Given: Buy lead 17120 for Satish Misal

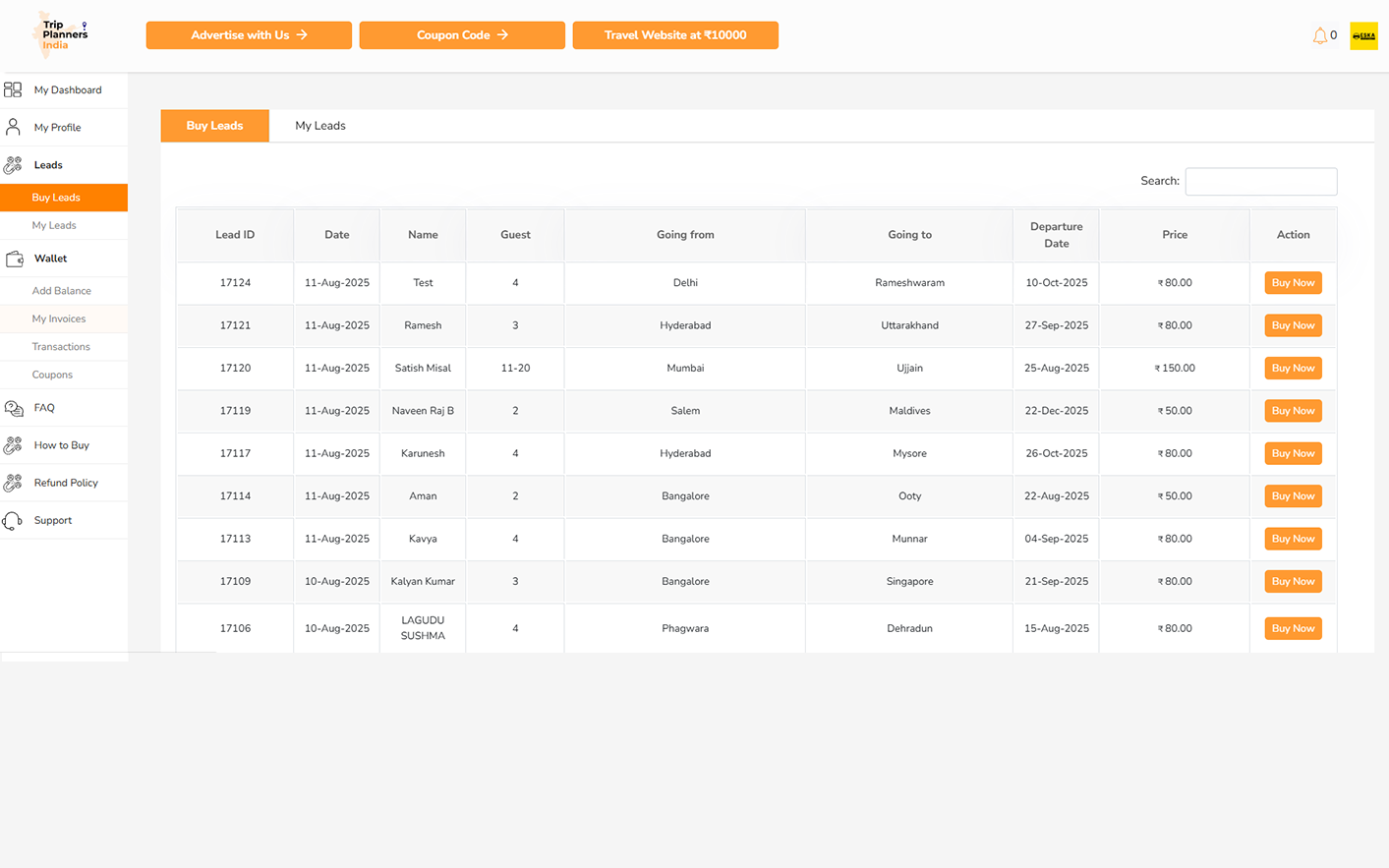Looking at the screenshot, I should [x=1293, y=369].
